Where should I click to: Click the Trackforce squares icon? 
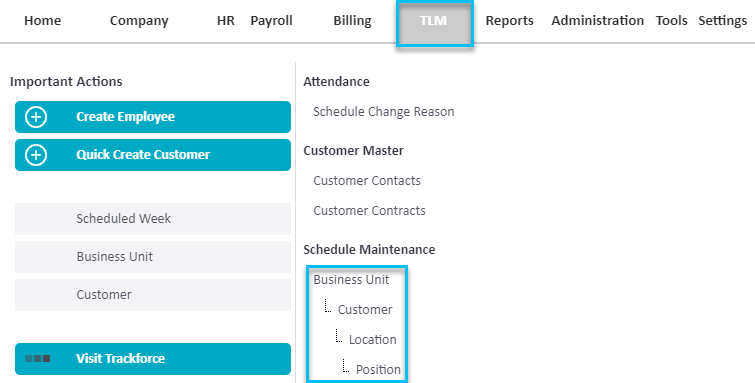(x=38, y=358)
